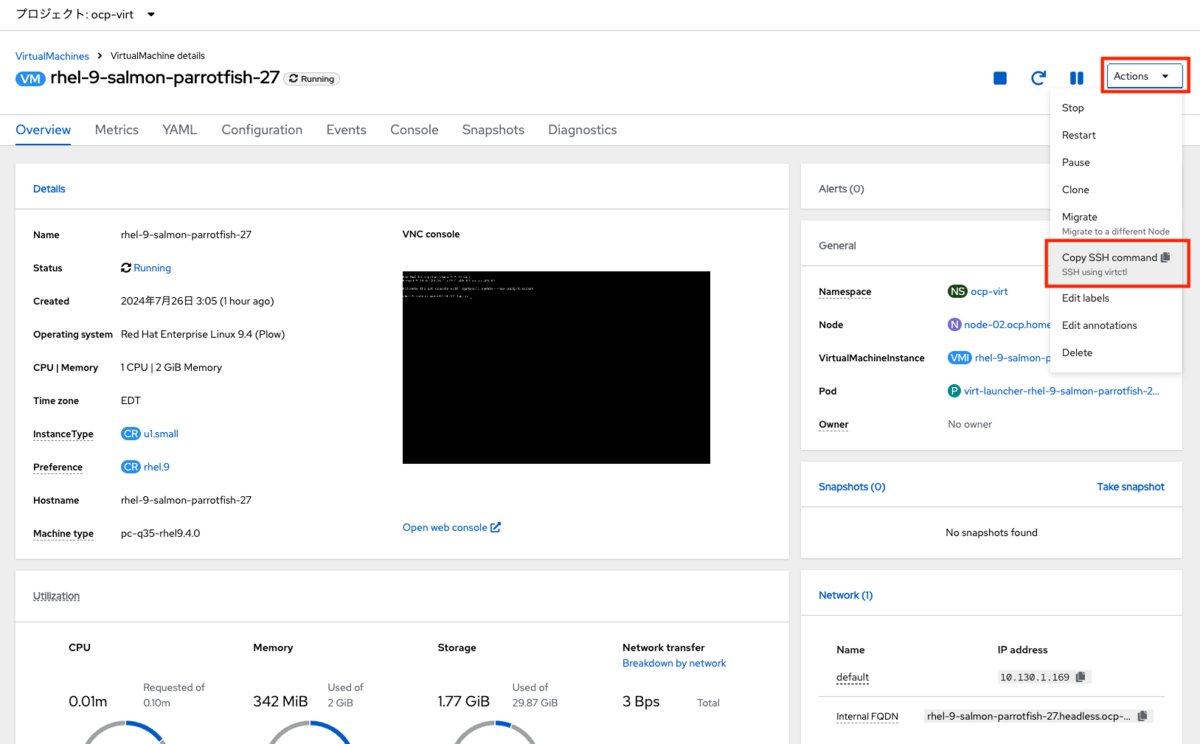
Task: Go to the Events tab
Action: point(346,130)
